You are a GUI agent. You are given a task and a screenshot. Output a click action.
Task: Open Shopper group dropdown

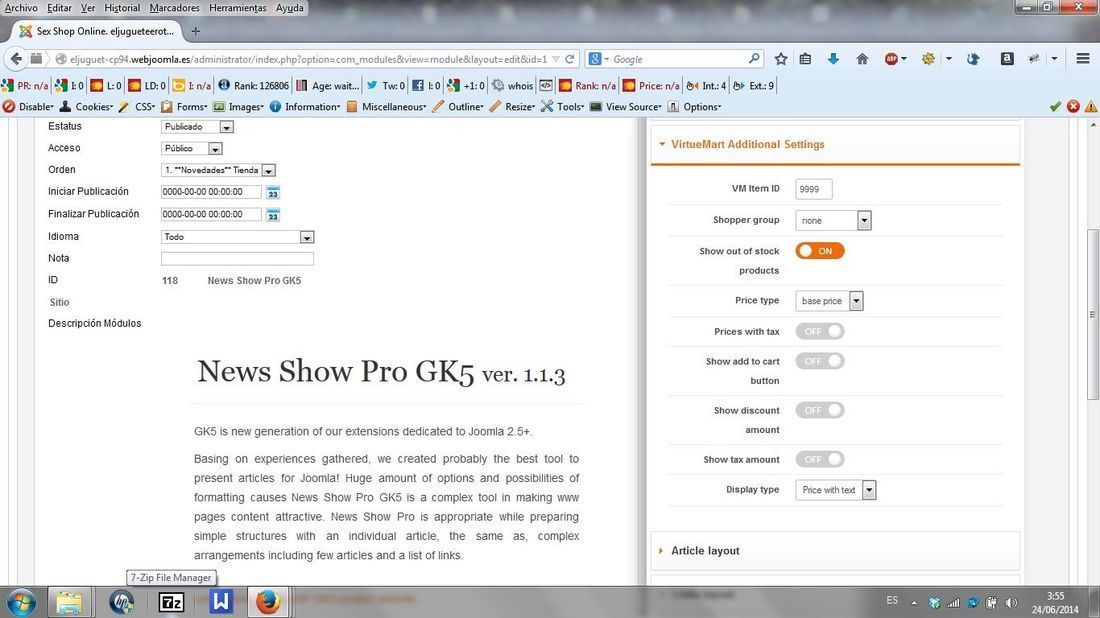pos(833,220)
